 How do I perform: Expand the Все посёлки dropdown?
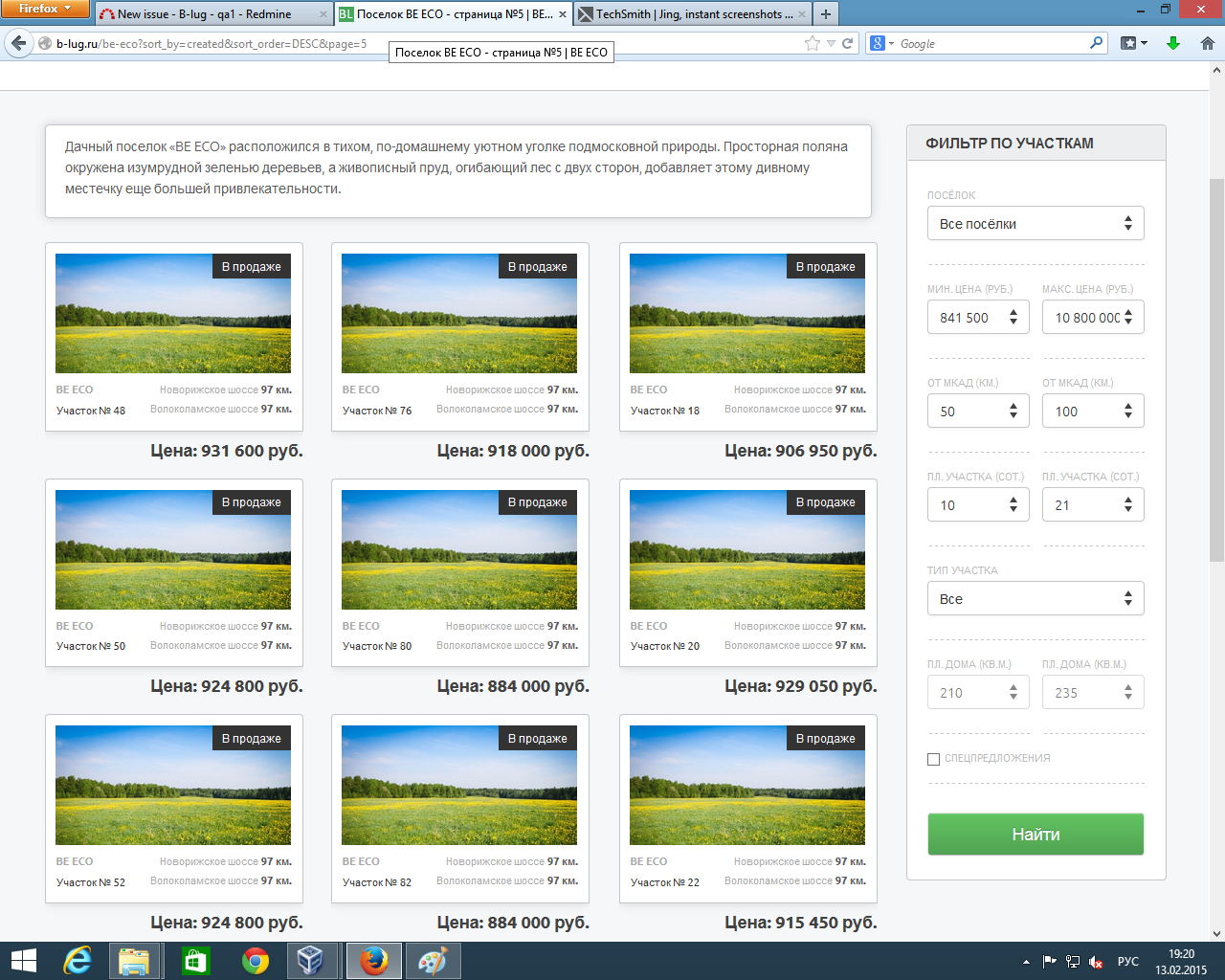click(x=1035, y=224)
